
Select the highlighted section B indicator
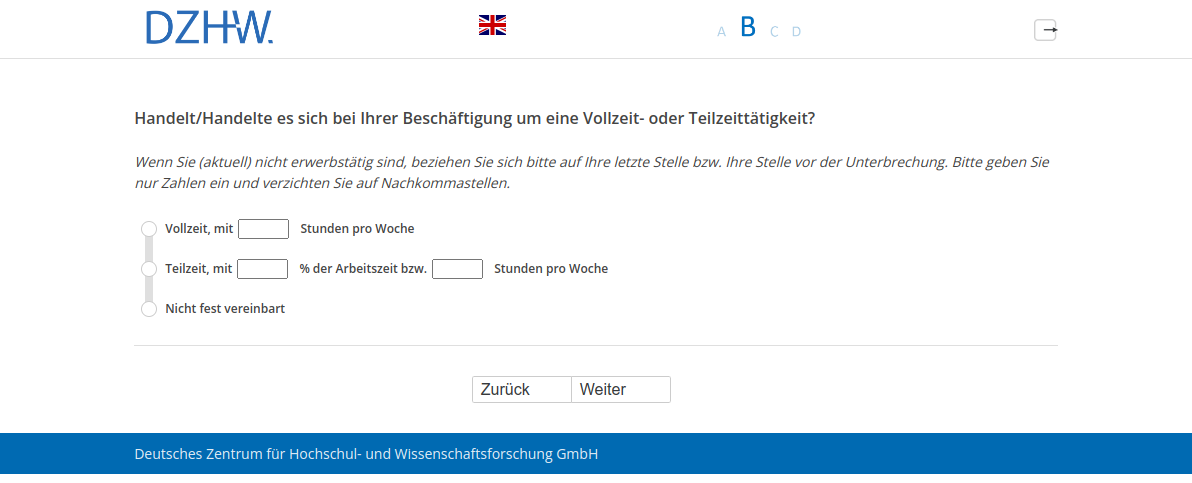748,28
